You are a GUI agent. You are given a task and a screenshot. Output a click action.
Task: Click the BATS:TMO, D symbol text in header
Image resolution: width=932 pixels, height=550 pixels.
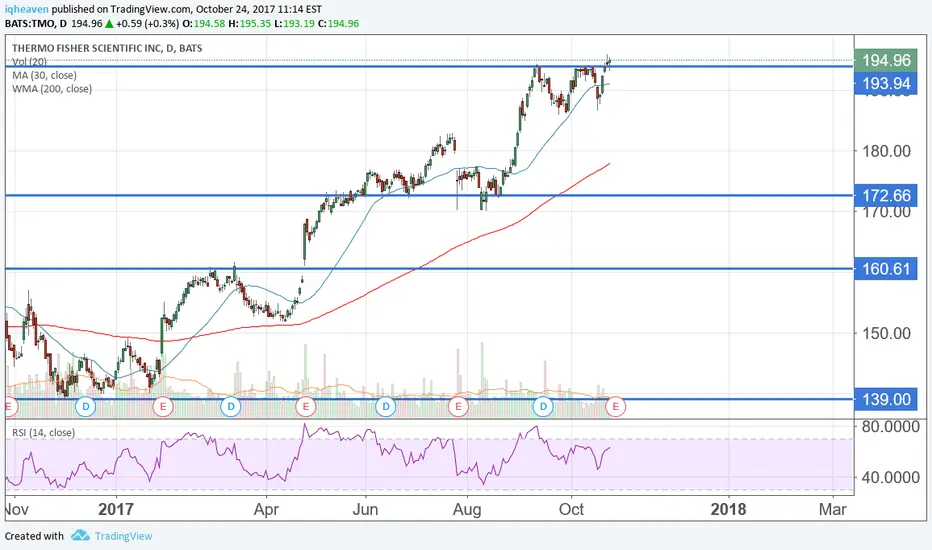click(36, 24)
